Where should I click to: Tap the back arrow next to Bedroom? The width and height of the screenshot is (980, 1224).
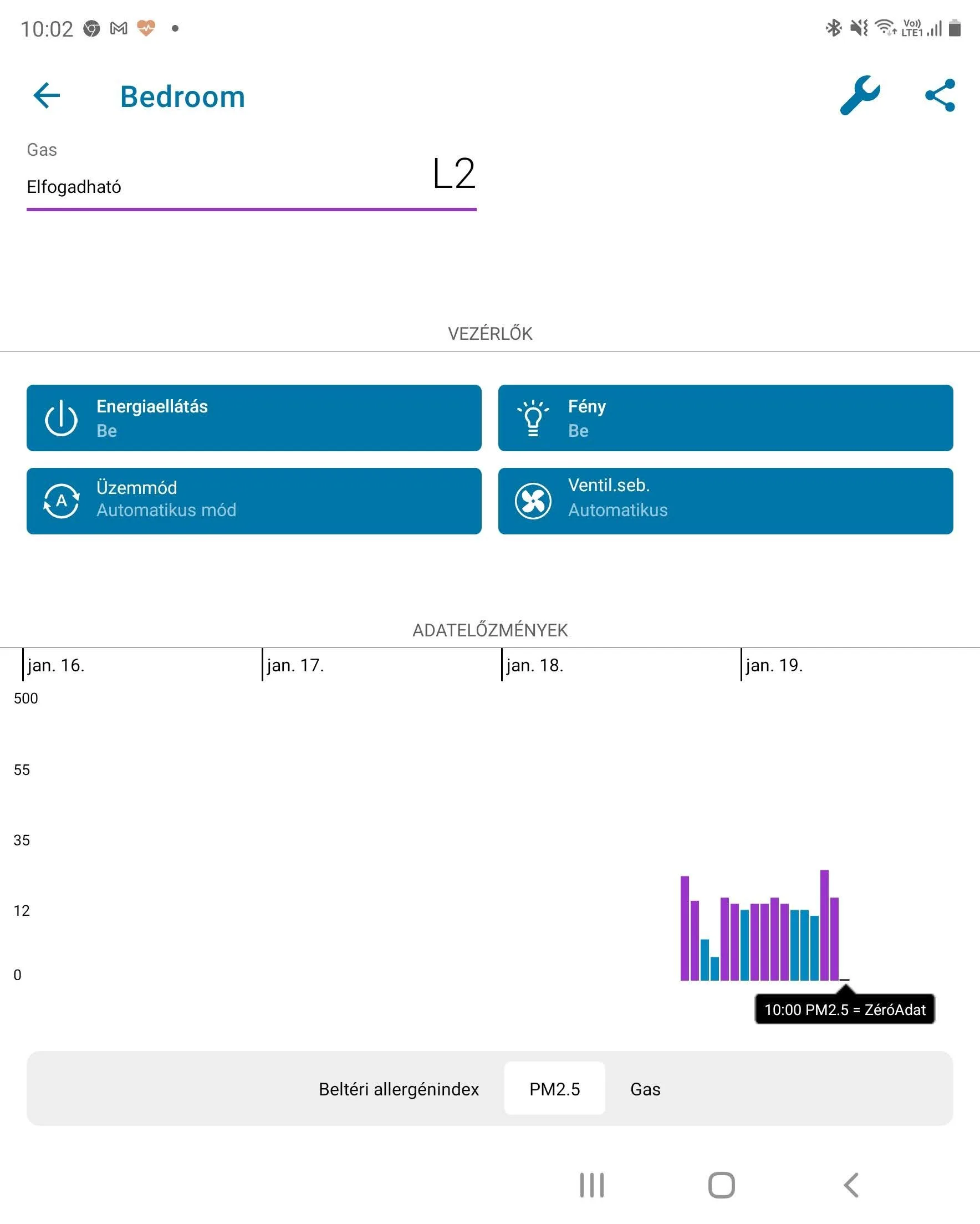47,95
